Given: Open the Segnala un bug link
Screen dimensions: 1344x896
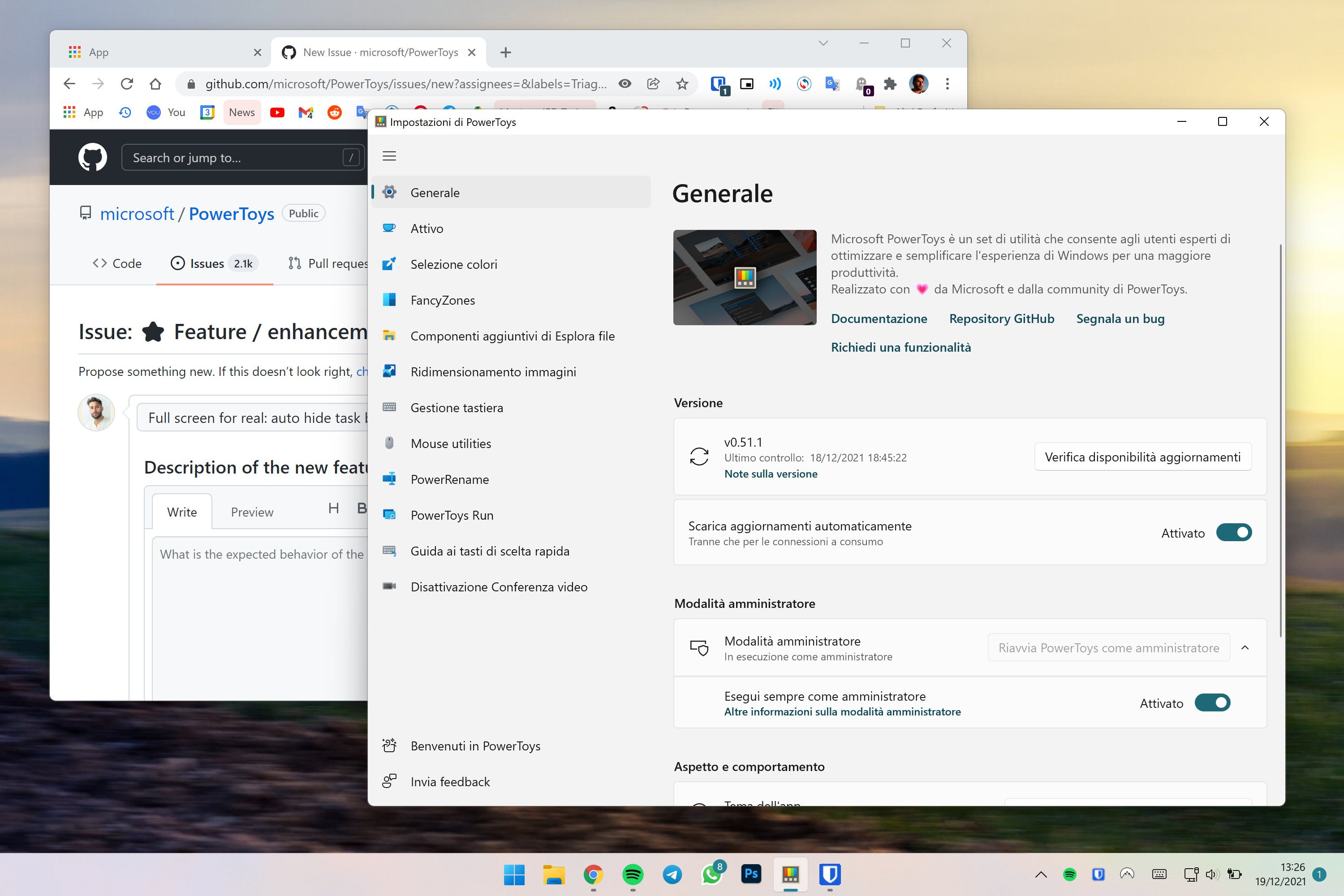Looking at the screenshot, I should pyautogui.click(x=1120, y=318).
